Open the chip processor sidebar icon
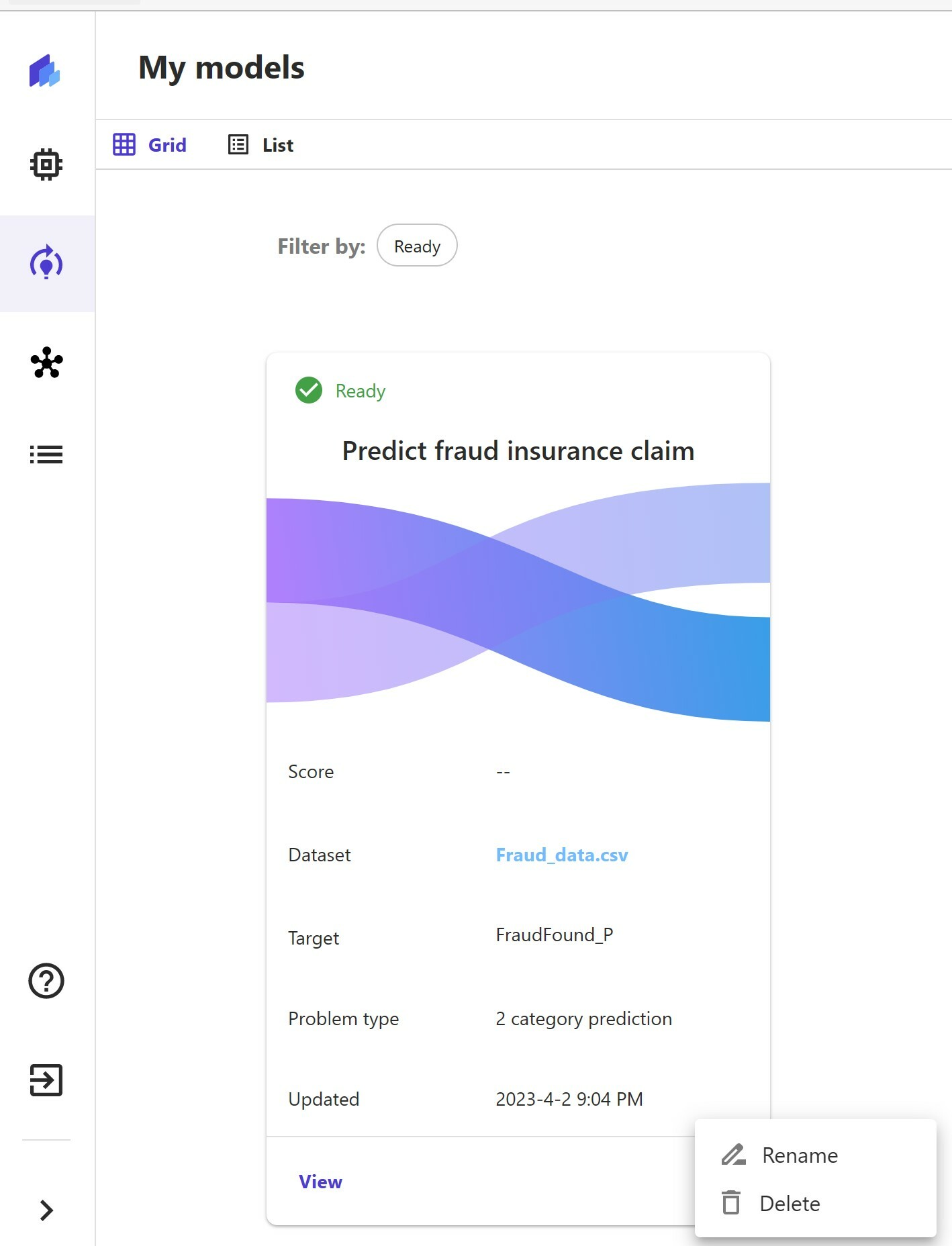952x1246 pixels. click(x=46, y=164)
